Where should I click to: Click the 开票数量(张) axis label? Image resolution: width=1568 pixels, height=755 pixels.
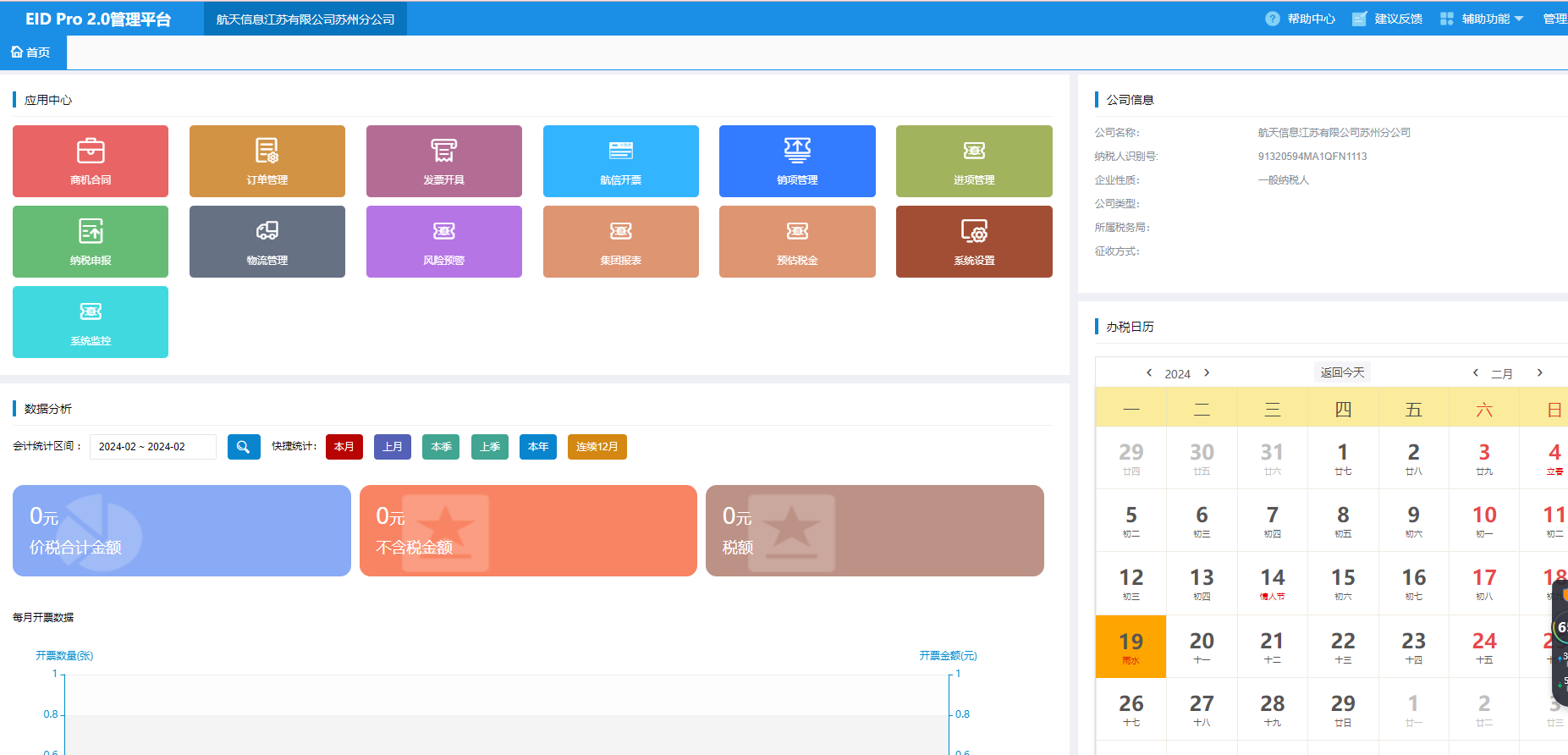point(64,656)
